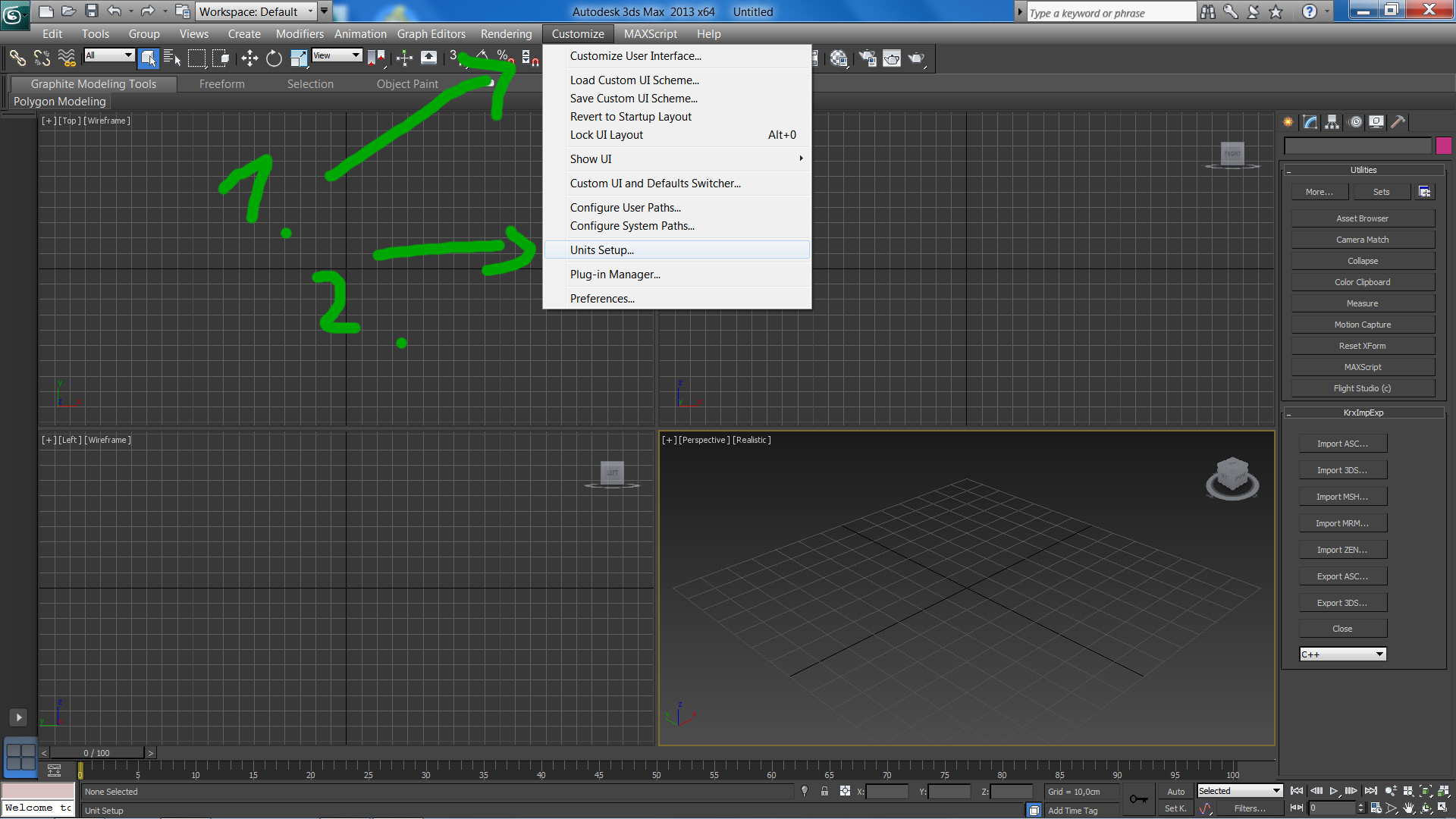1456x819 pixels.
Task: Click the Set Keys key icon
Action: 1138,799
